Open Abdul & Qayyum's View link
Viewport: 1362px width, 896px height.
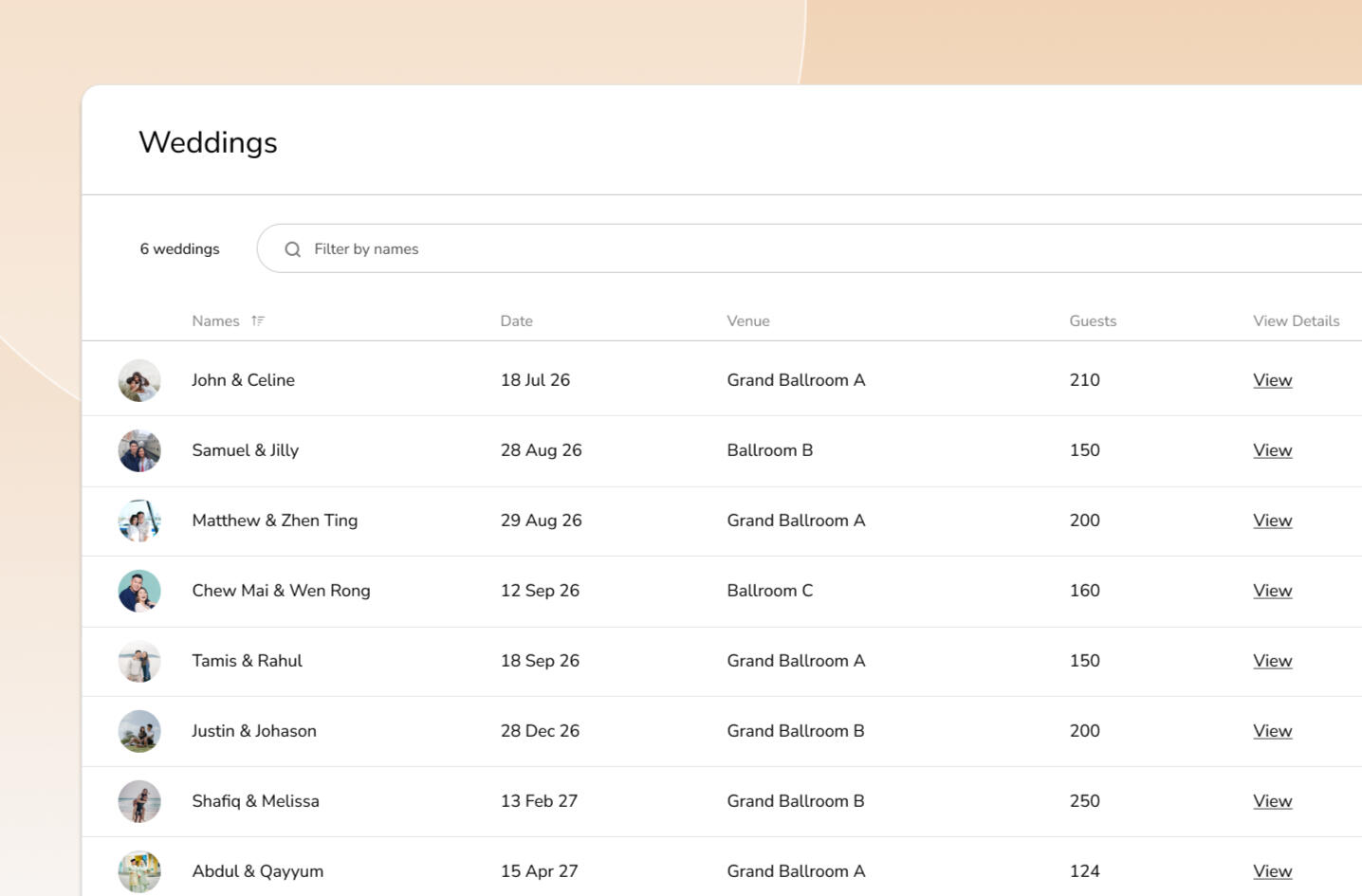click(x=1272, y=871)
